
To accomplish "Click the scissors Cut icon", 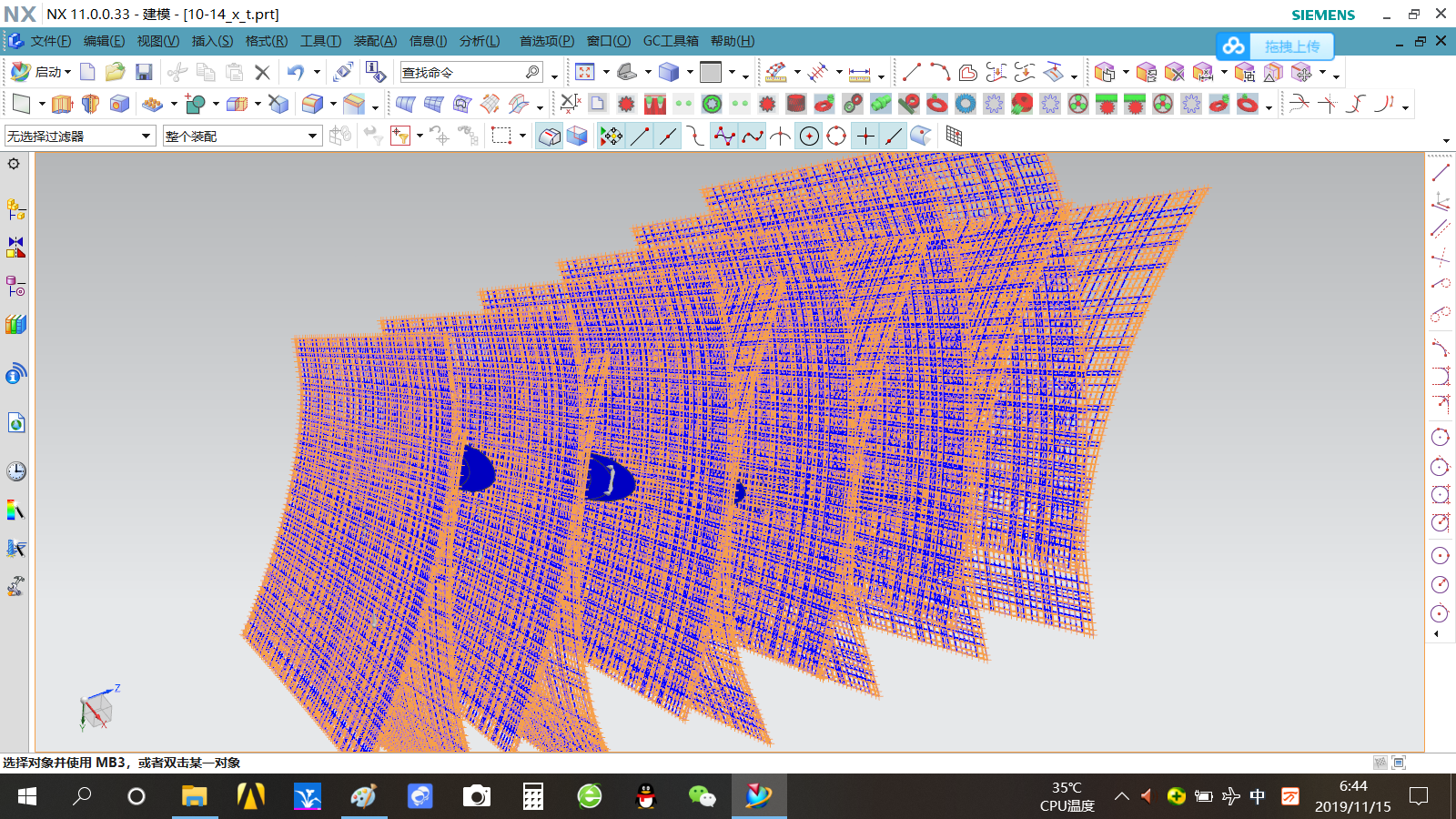I will click(x=177, y=72).
